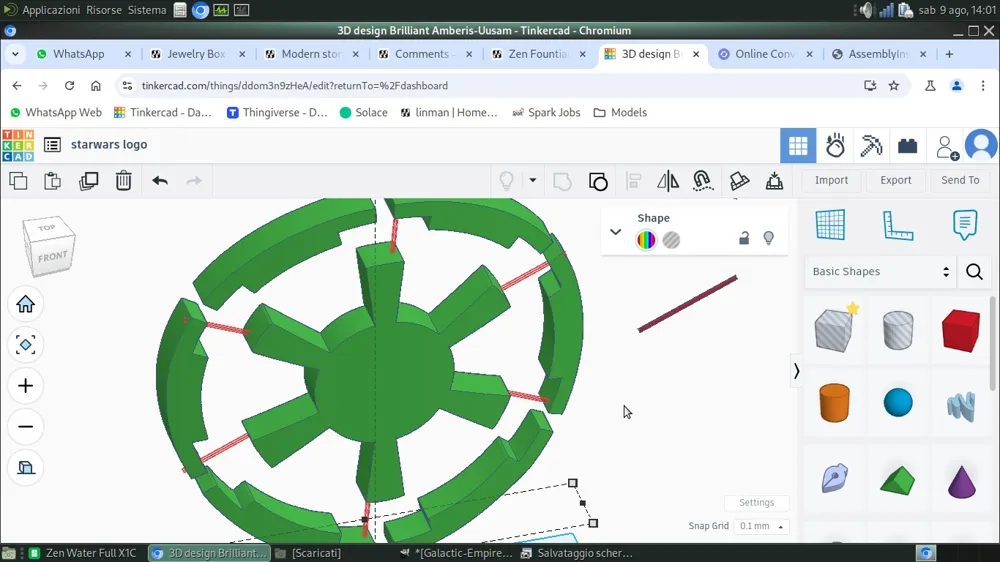Pick the purple Cone shape
1000x562 pixels.
962,482
